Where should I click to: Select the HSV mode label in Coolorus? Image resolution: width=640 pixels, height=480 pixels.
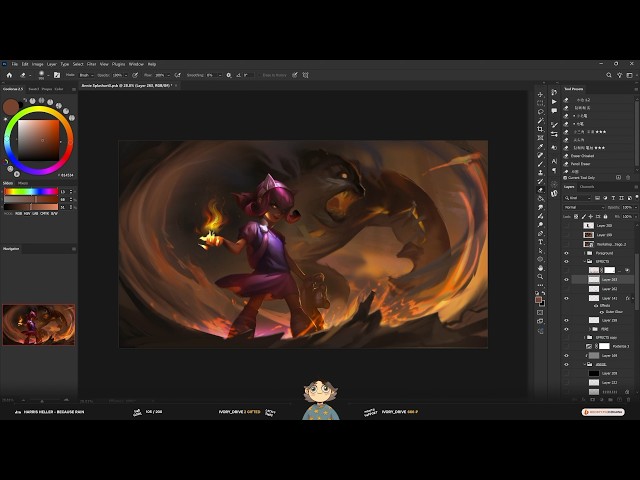click(x=27, y=213)
